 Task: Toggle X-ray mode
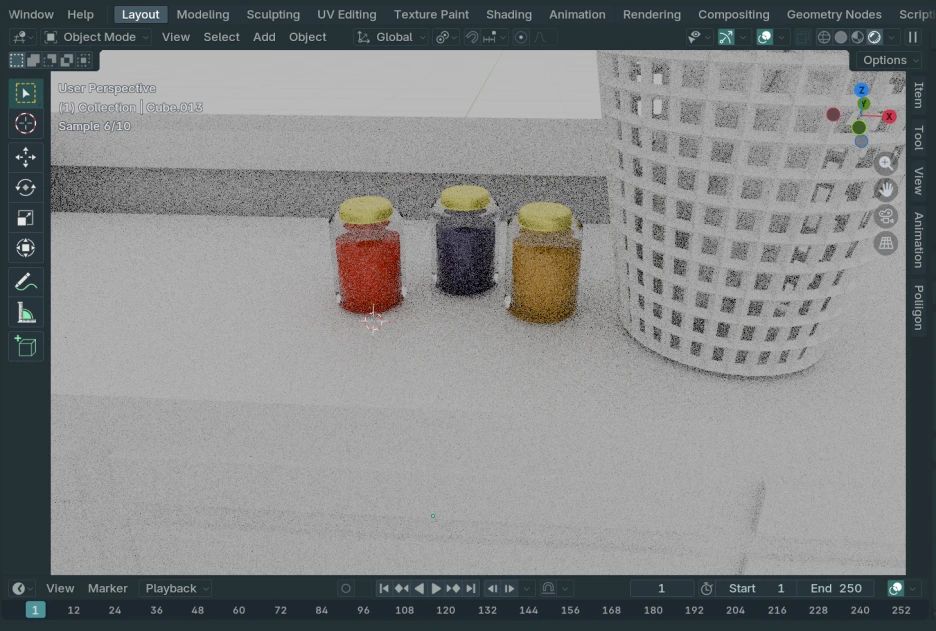coord(803,37)
